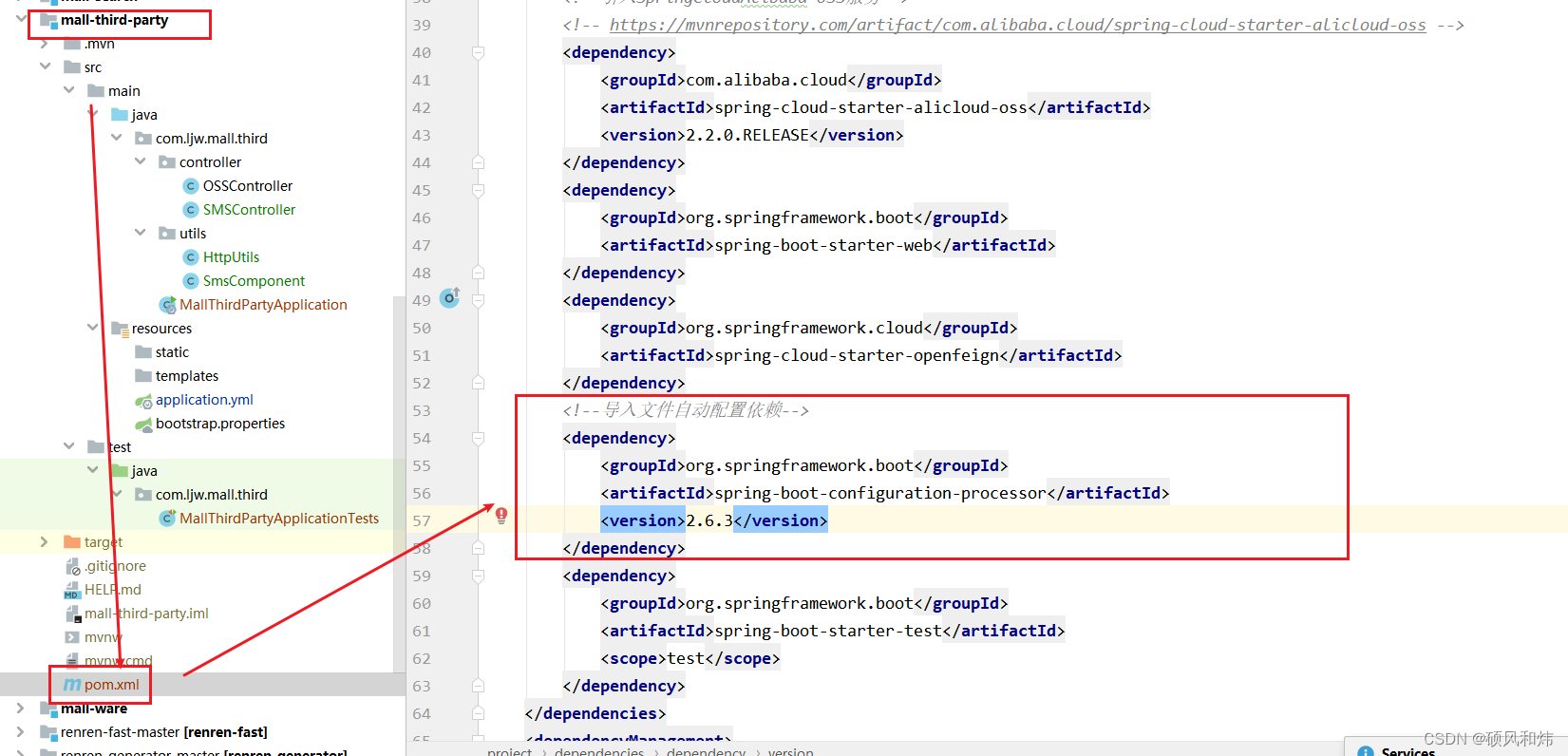Collapse the resources folder
The height and width of the screenshot is (756, 1568).
click(92, 328)
